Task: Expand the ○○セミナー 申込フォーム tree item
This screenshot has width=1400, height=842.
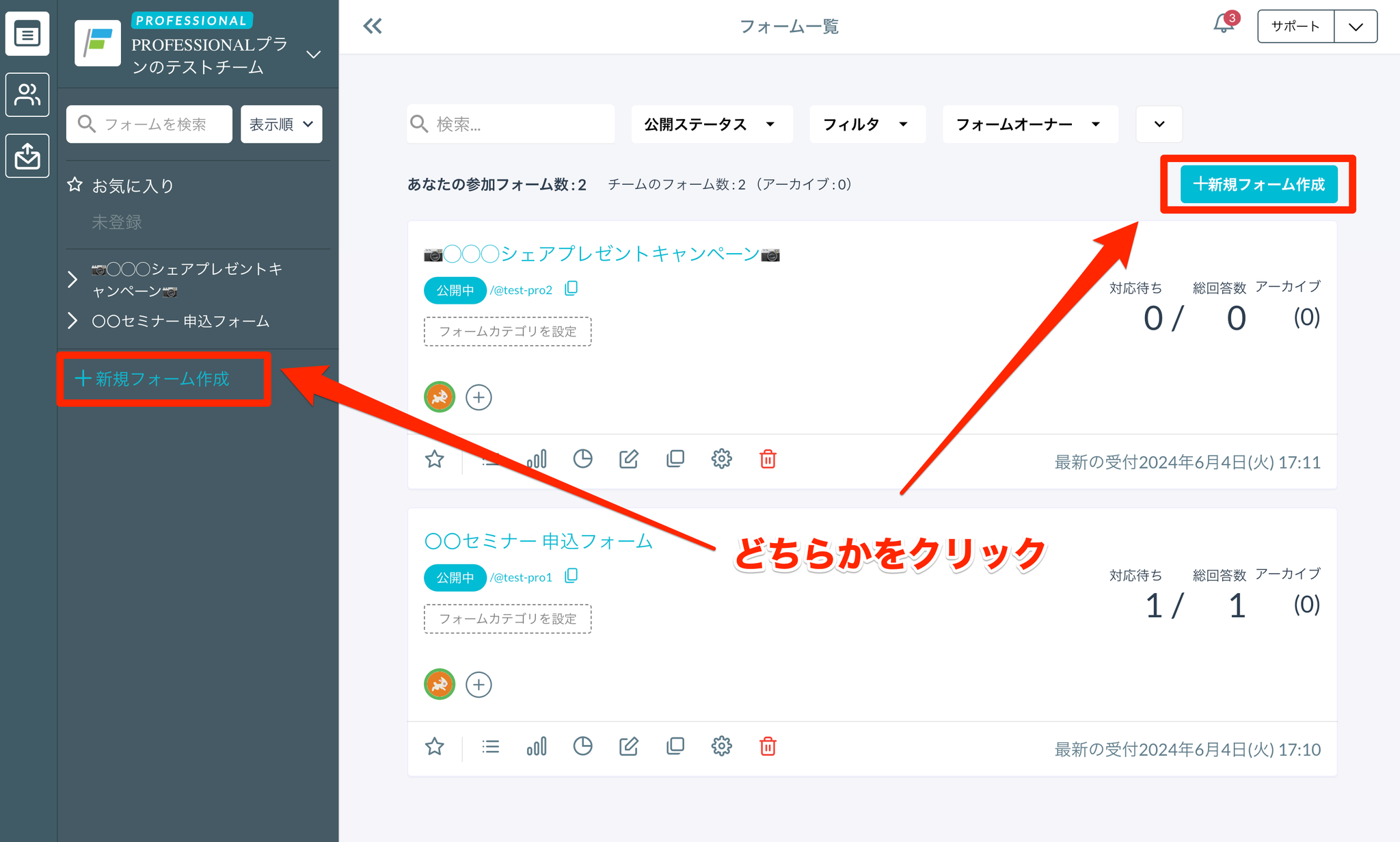Action: 73,321
